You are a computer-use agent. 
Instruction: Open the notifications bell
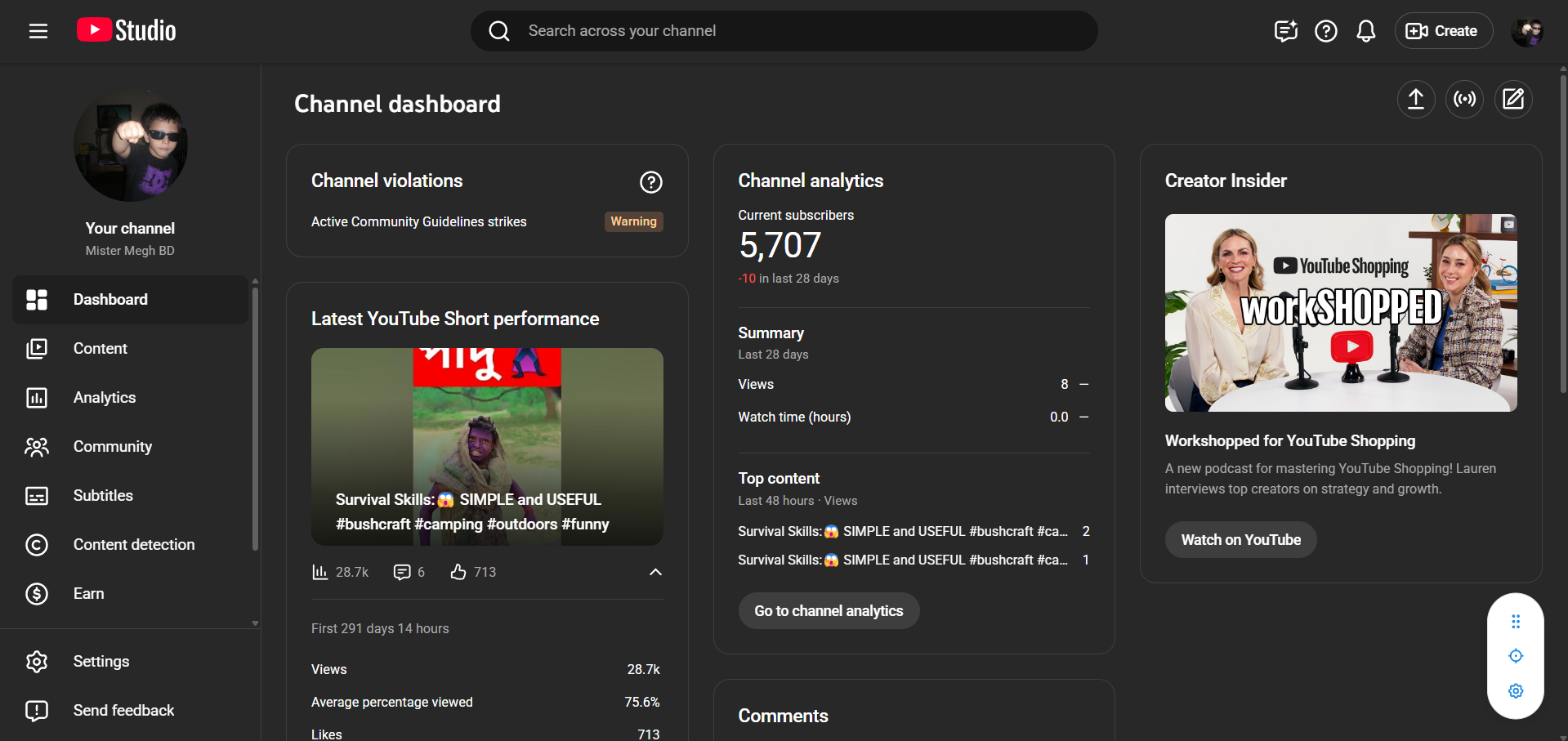[1366, 31]
